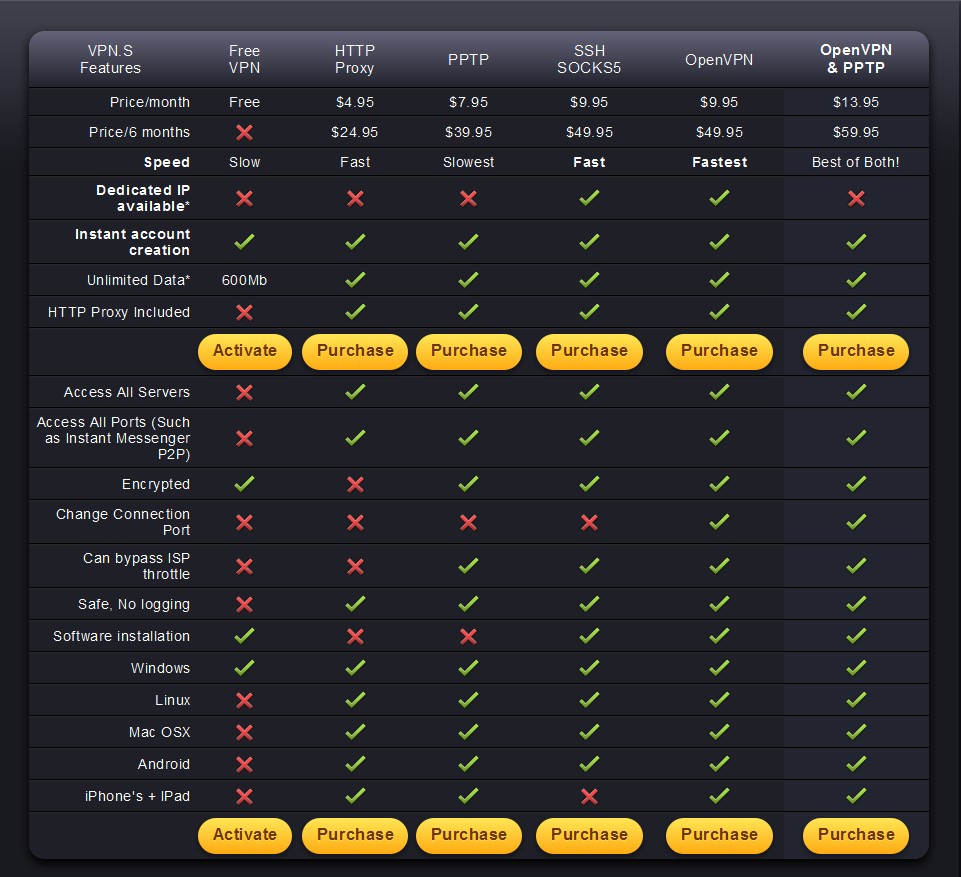Screen dimensions: 961x877
Task: Click green check for PPTP Access All Ports
Action: [468, 438]
